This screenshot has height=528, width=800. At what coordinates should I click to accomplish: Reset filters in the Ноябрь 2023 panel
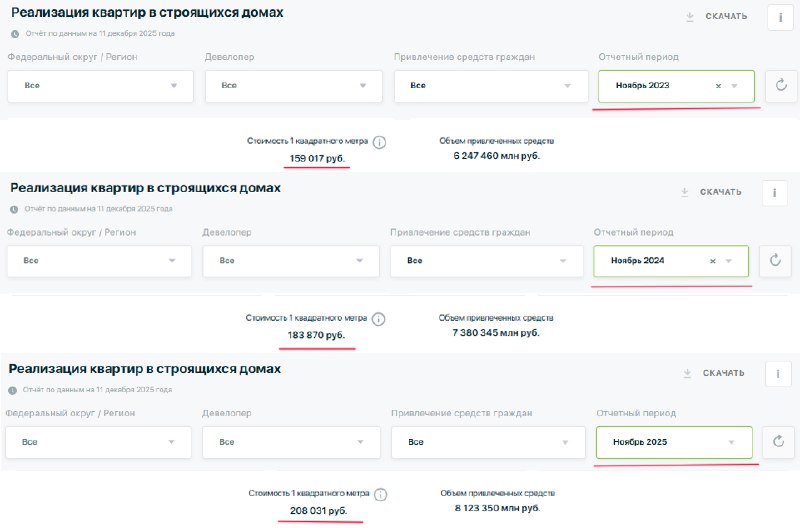tap(781, 86)
